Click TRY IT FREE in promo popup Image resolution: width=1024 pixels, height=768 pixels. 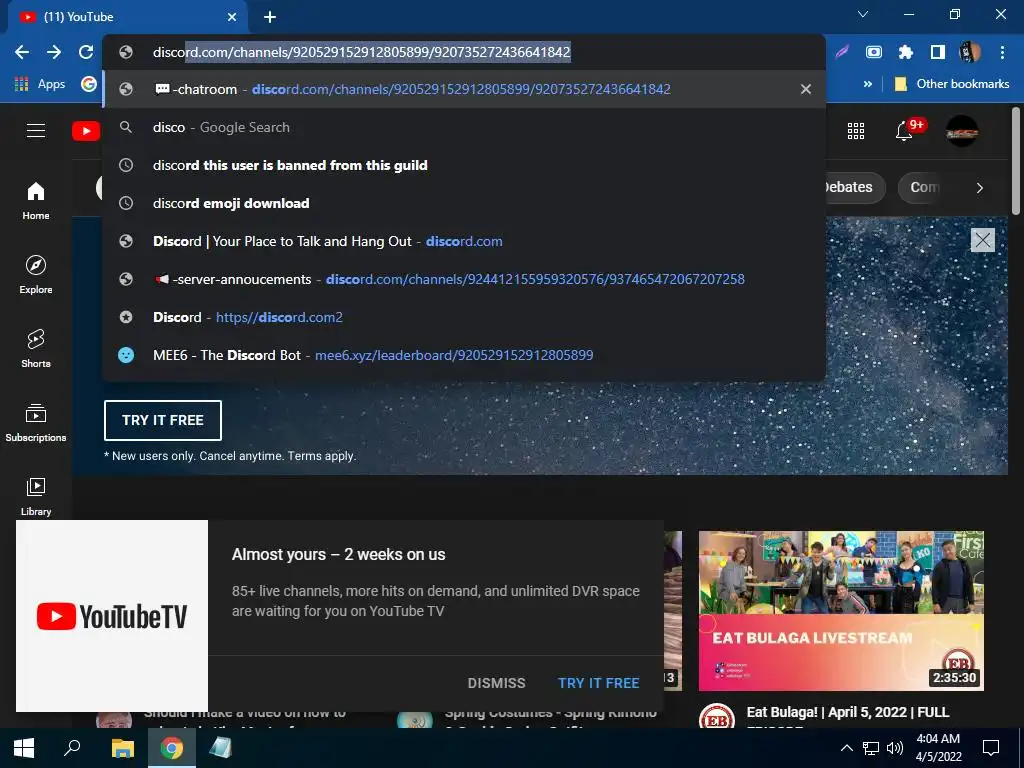(598, 683)
